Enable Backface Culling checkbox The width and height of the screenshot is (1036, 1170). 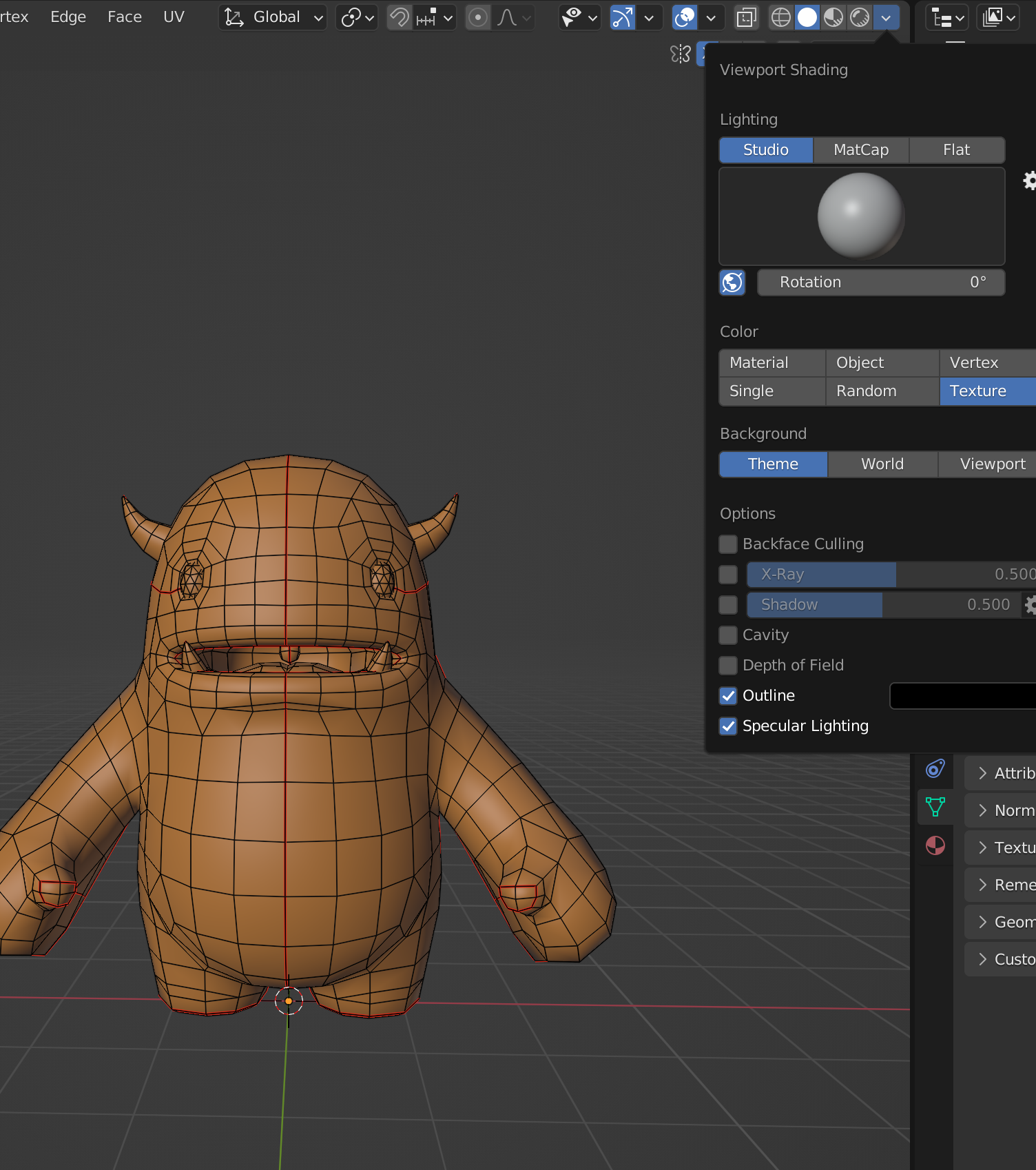click(728, 544)
